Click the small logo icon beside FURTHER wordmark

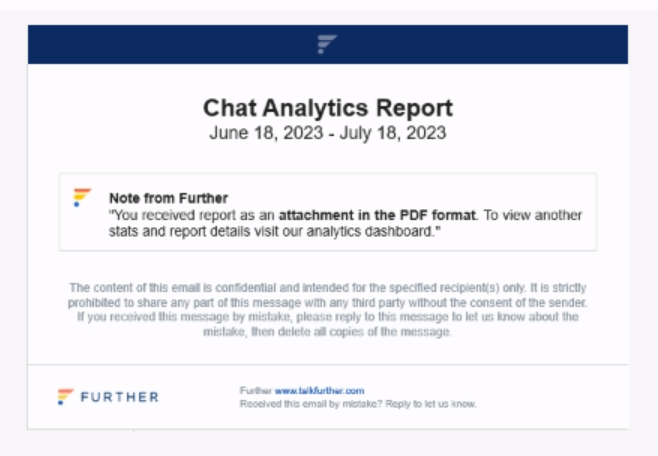point(65,396)
